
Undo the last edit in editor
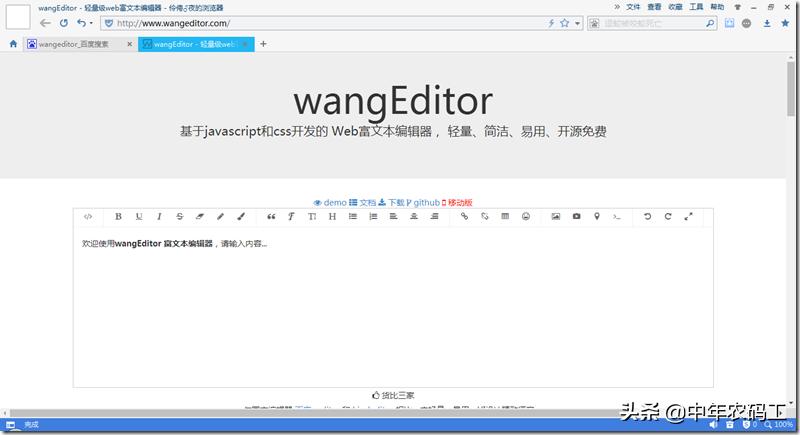(647, 217)
